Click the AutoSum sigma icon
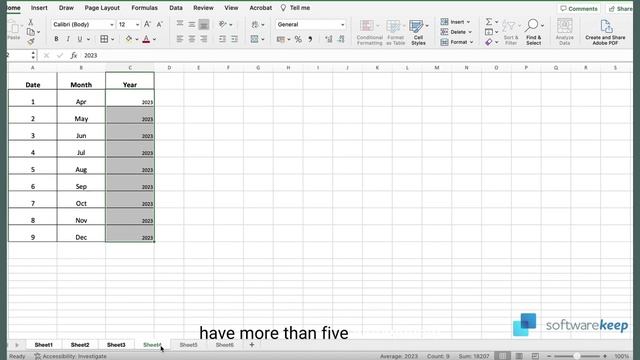Screen dimensions: 640x360 point(489,22)
